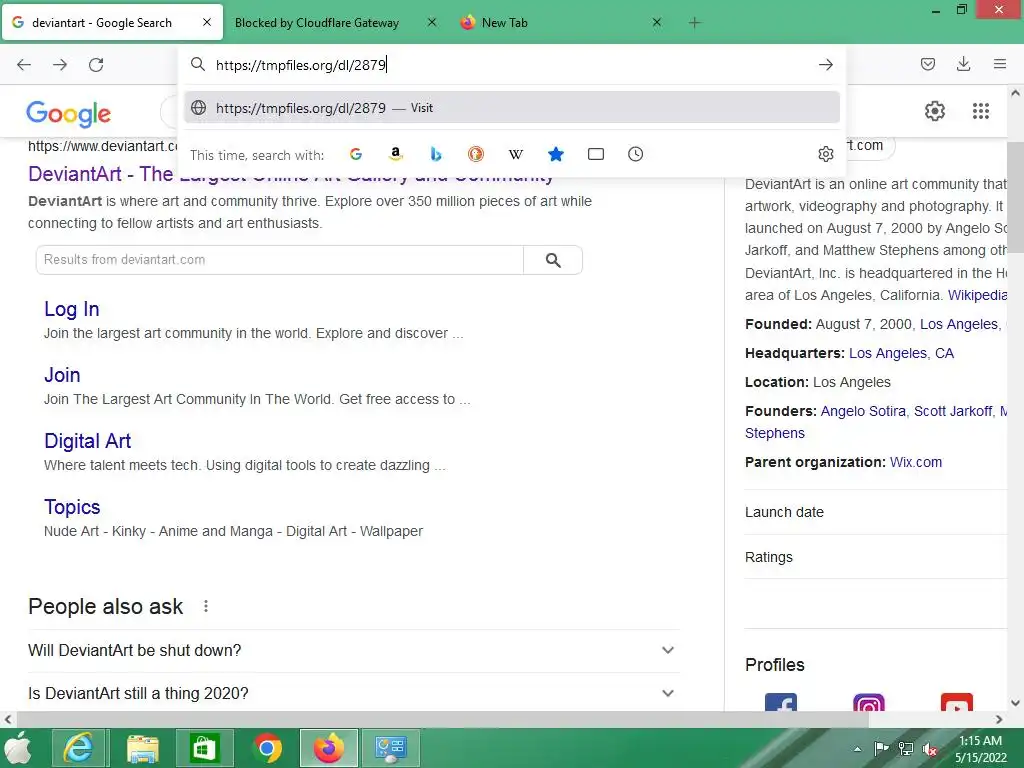
Task: Click the vertical scrollbar thumb
Action: [x=1015, y=197]
